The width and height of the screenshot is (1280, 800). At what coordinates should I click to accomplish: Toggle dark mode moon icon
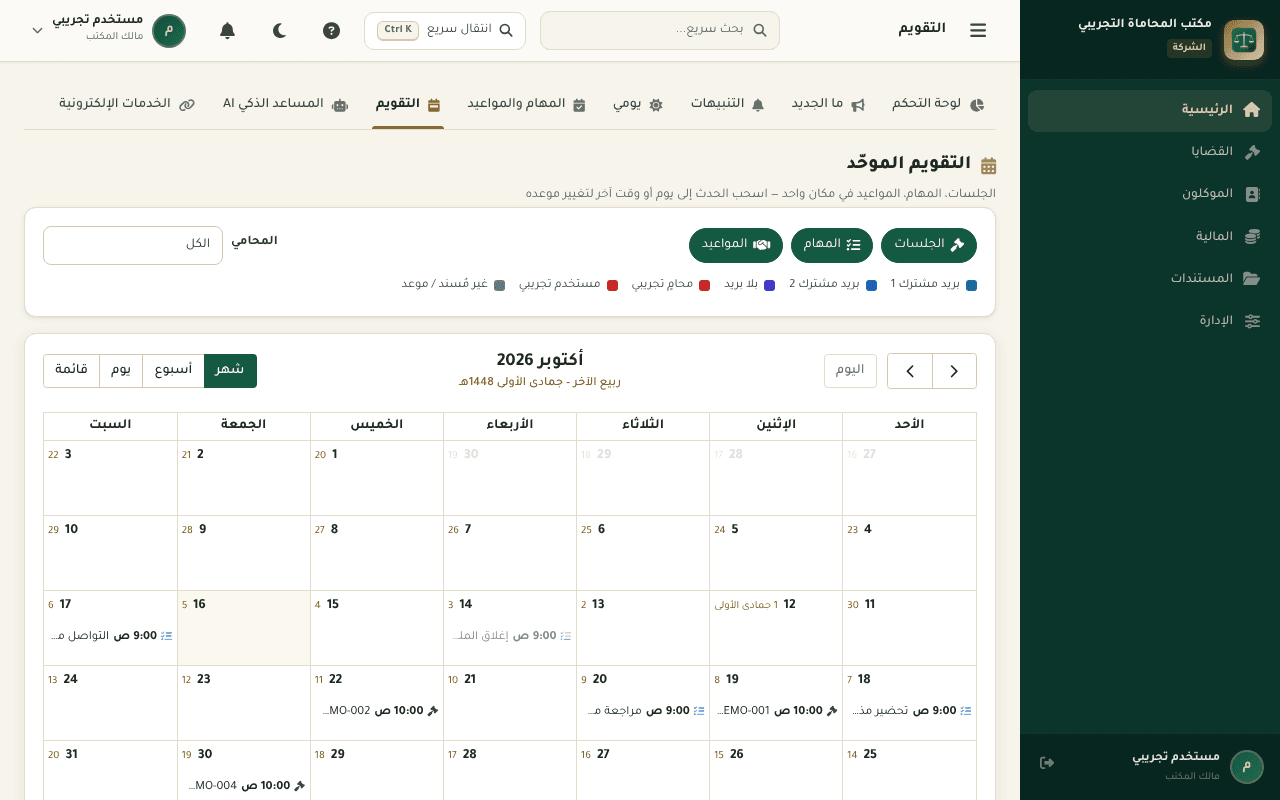[280, 30]
